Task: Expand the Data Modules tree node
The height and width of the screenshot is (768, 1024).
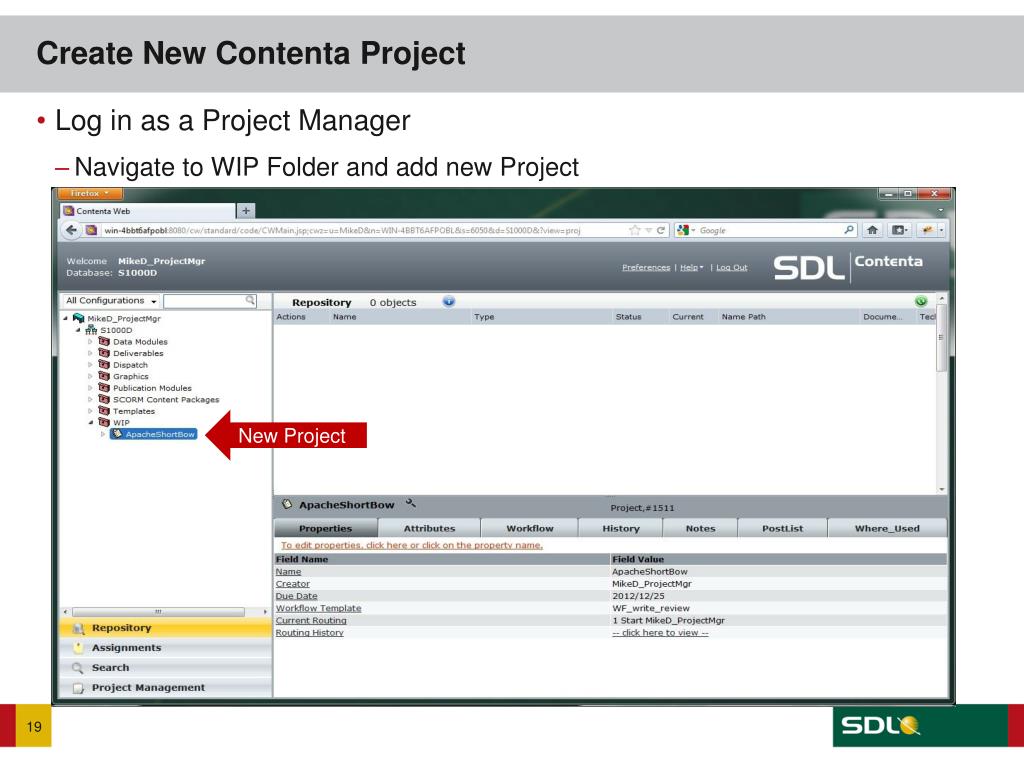Action: pyautogui.click(x=90, y=342)
